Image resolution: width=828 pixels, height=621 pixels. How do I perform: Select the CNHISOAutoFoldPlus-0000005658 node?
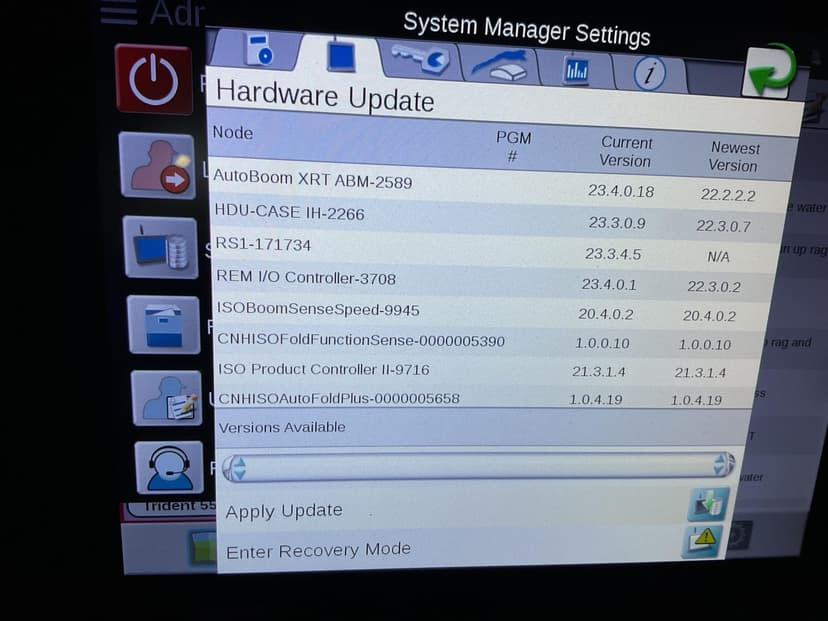338,398
